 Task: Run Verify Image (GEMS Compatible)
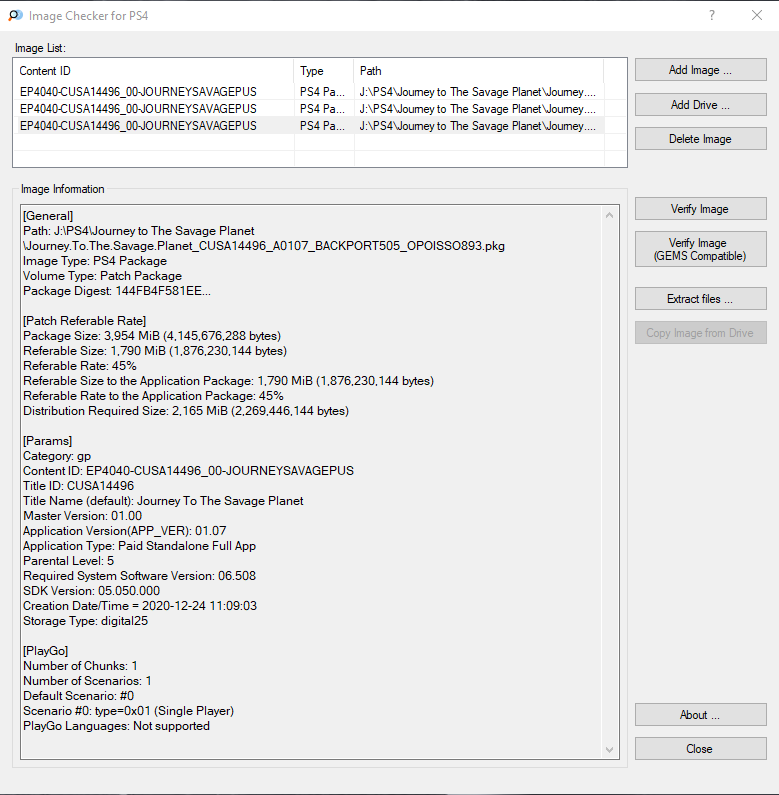(x=700, y=249)
